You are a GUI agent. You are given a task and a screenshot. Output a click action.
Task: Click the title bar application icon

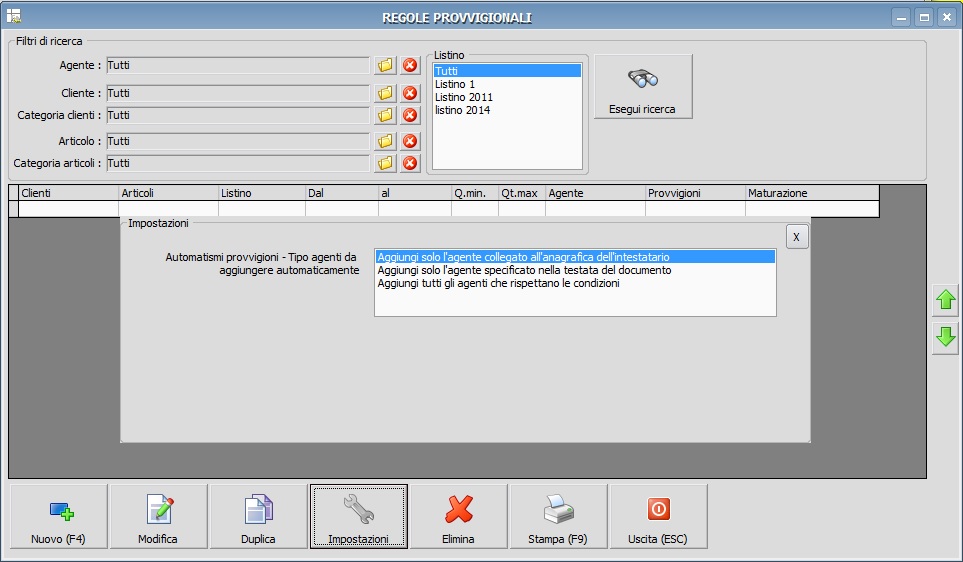[14, 16]
